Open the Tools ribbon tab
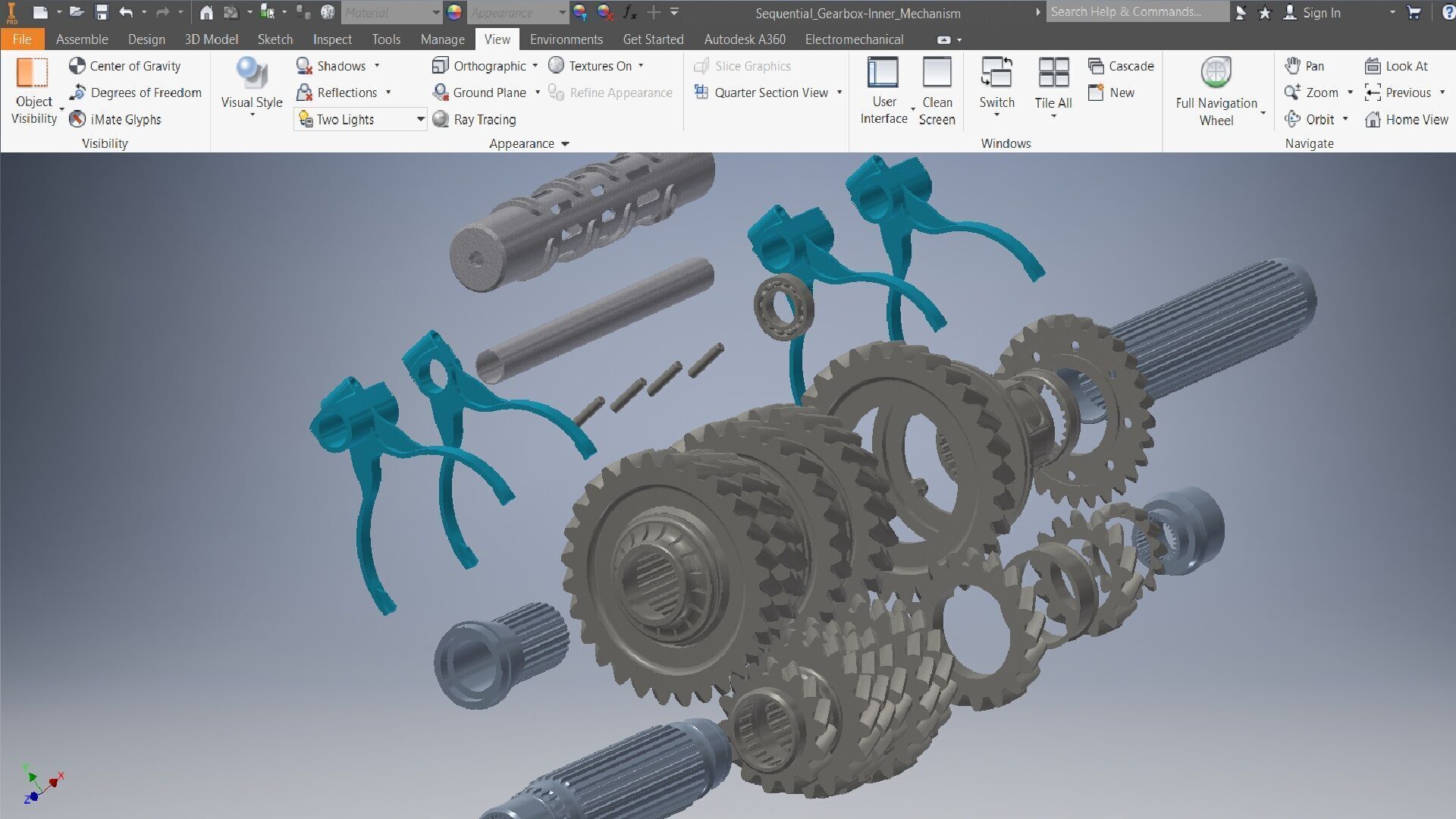The image size is (1456, 819). point(386,39)
